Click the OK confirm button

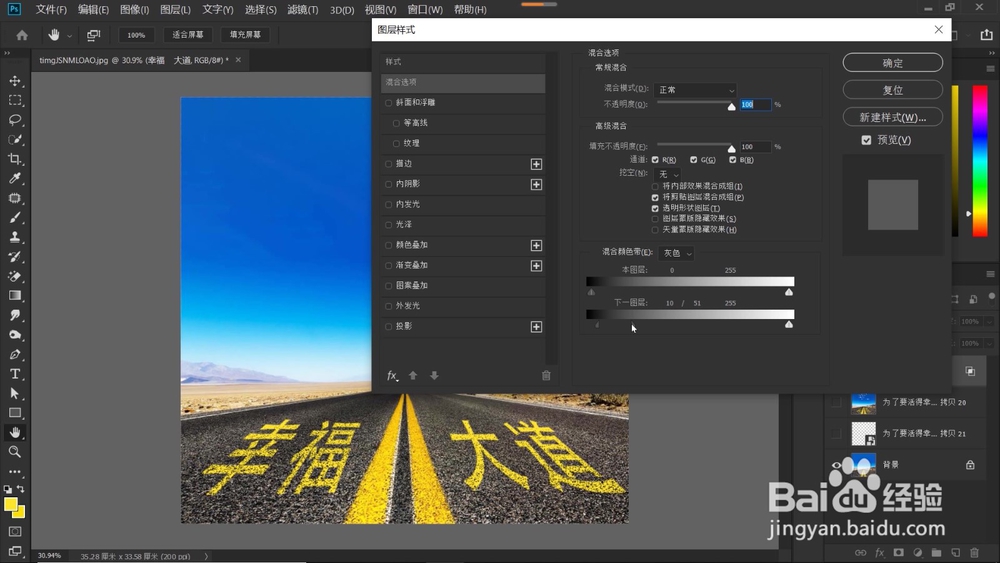pyautogui.click(x=893, y=62)
